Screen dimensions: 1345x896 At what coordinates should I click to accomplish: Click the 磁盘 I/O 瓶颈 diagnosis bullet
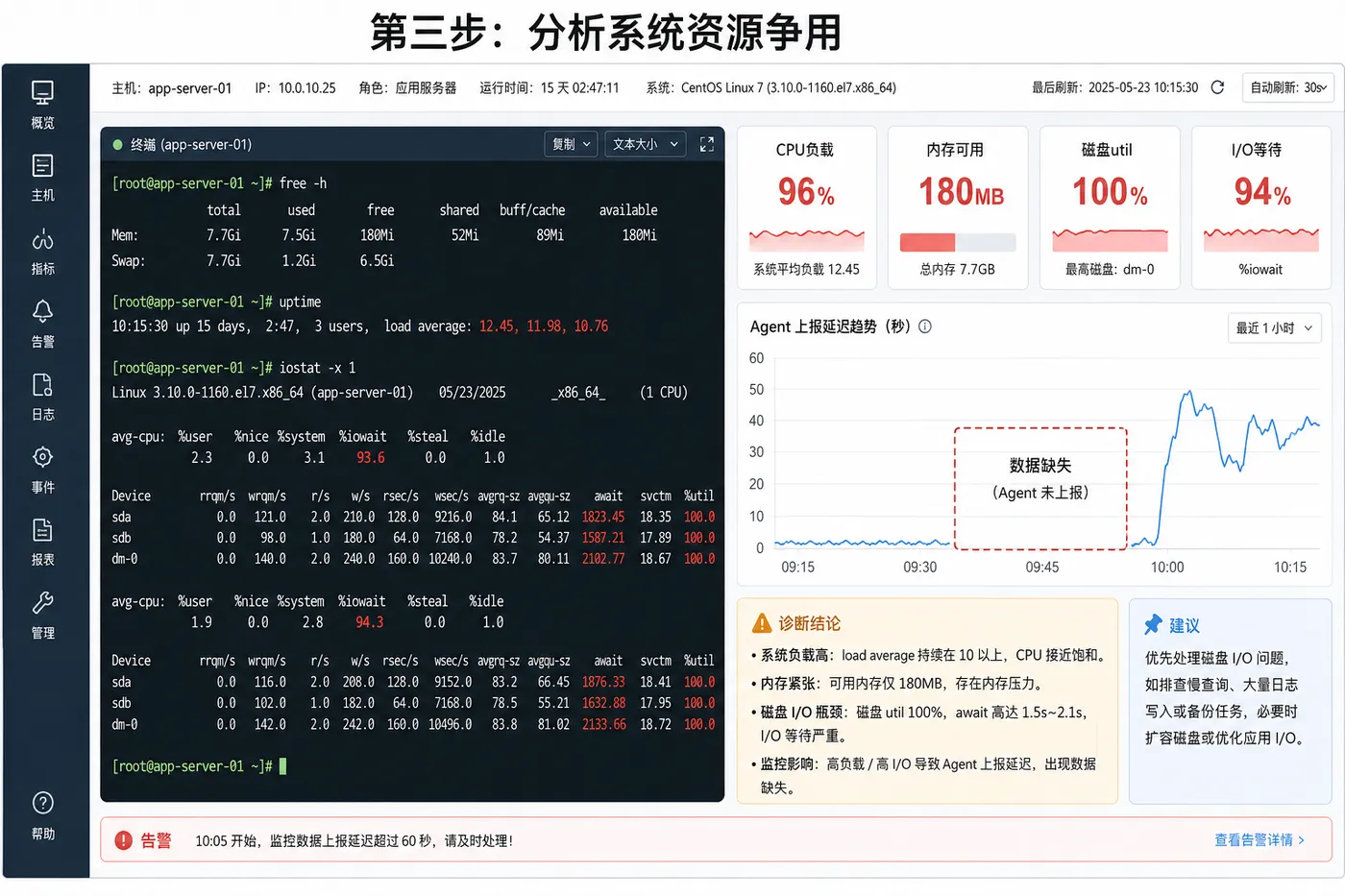[919, 724]
